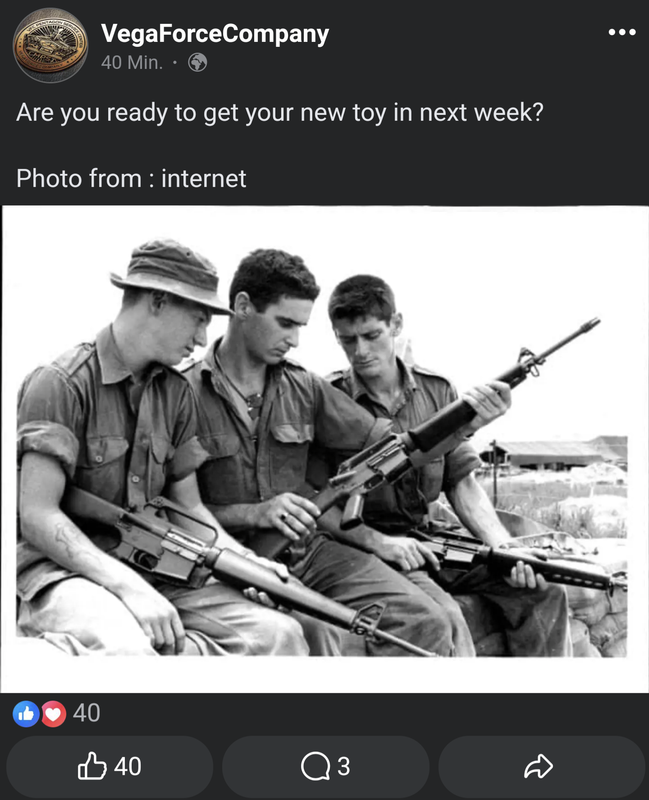Like the post with the thumbs-up button
Image resolution: width=649 pixels, height=800 pixels.
click(109, 766)
